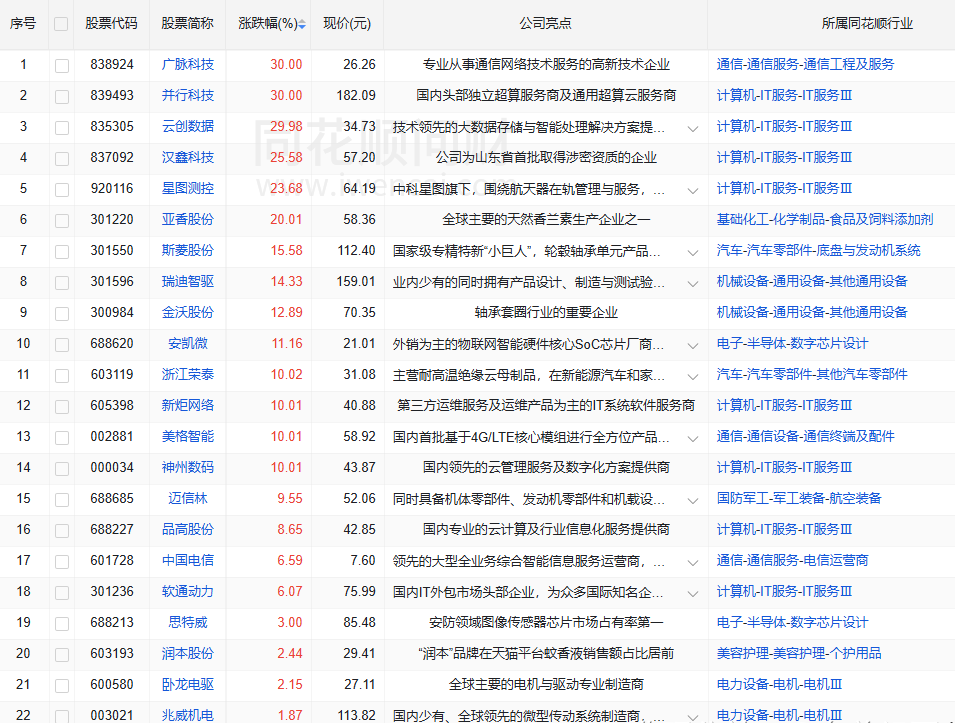This screenshot has width=957, height=723.
Task: Select checkbox for 中国电信 row
Action: (x=62, y=561)
